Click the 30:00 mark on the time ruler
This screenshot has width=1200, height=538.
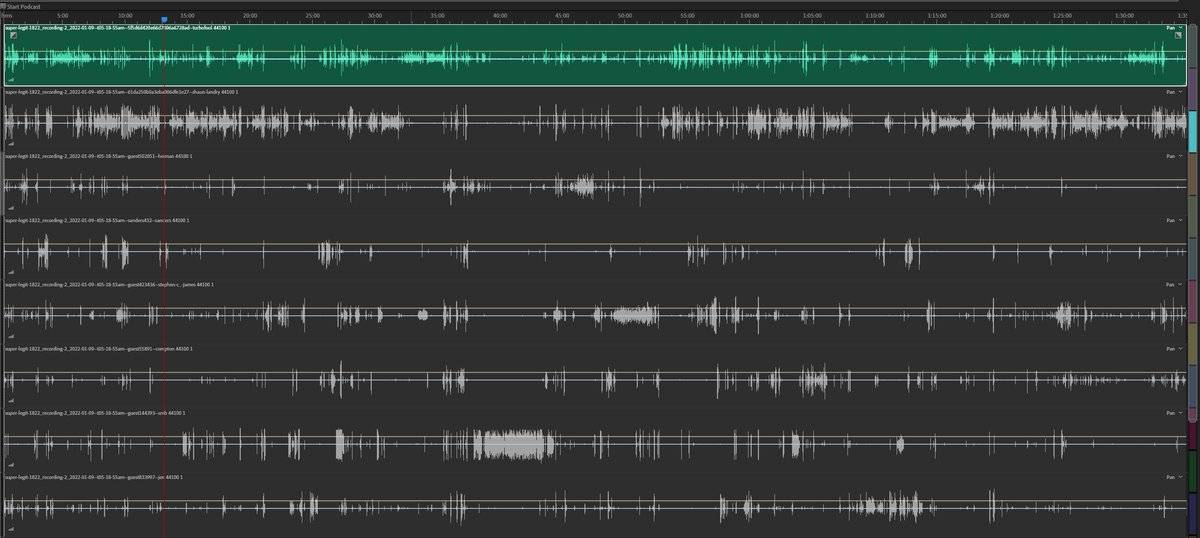point(375,15)
